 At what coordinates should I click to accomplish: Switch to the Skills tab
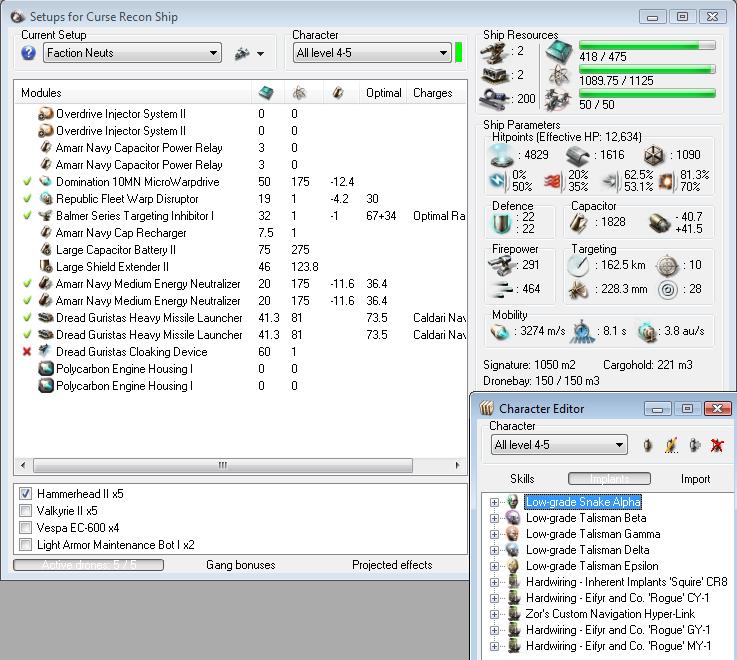pyautogui.click(x=522, y=479)
